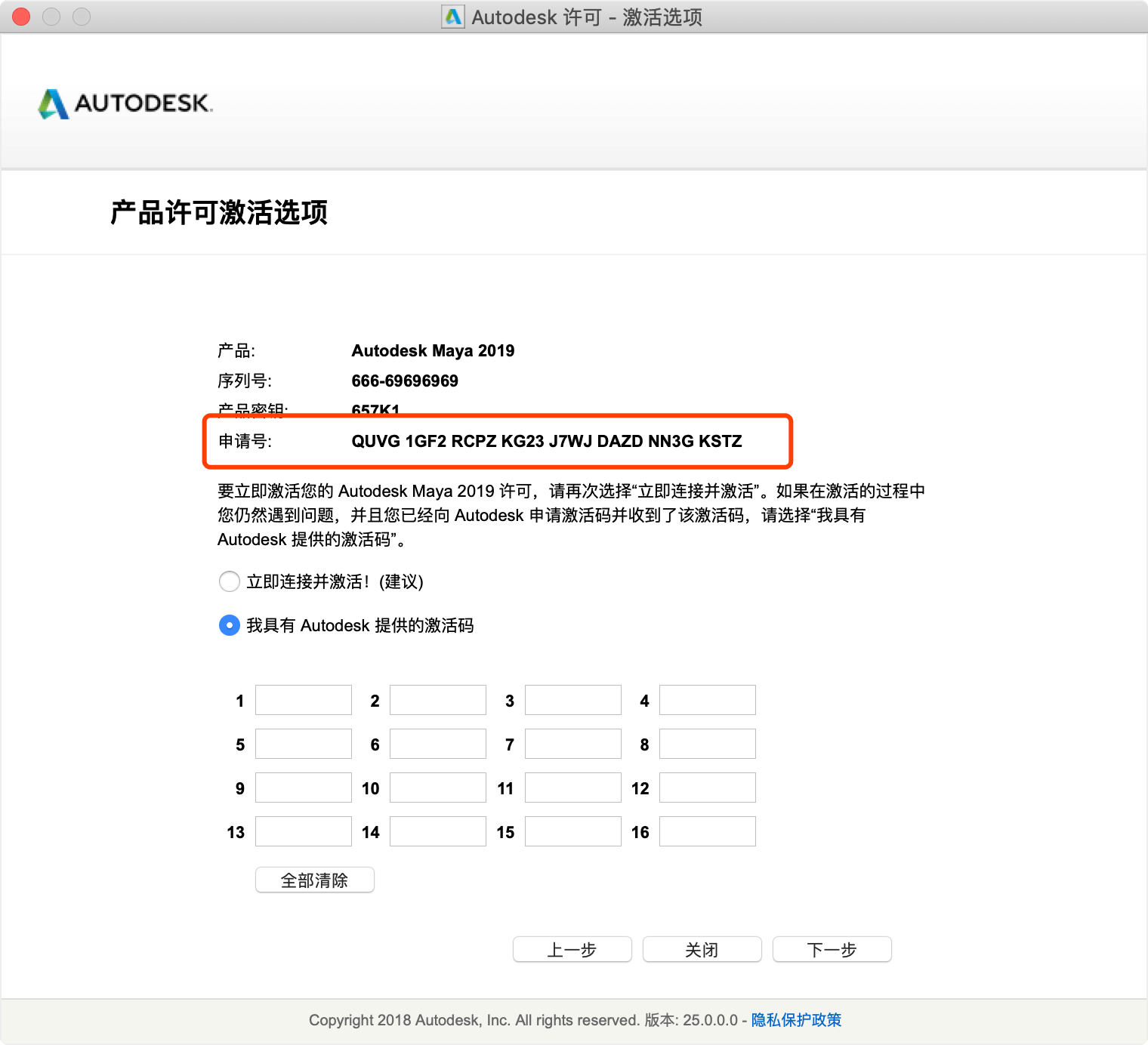Click the 关闭 button
The image size is (1148, 1045).
702,949
